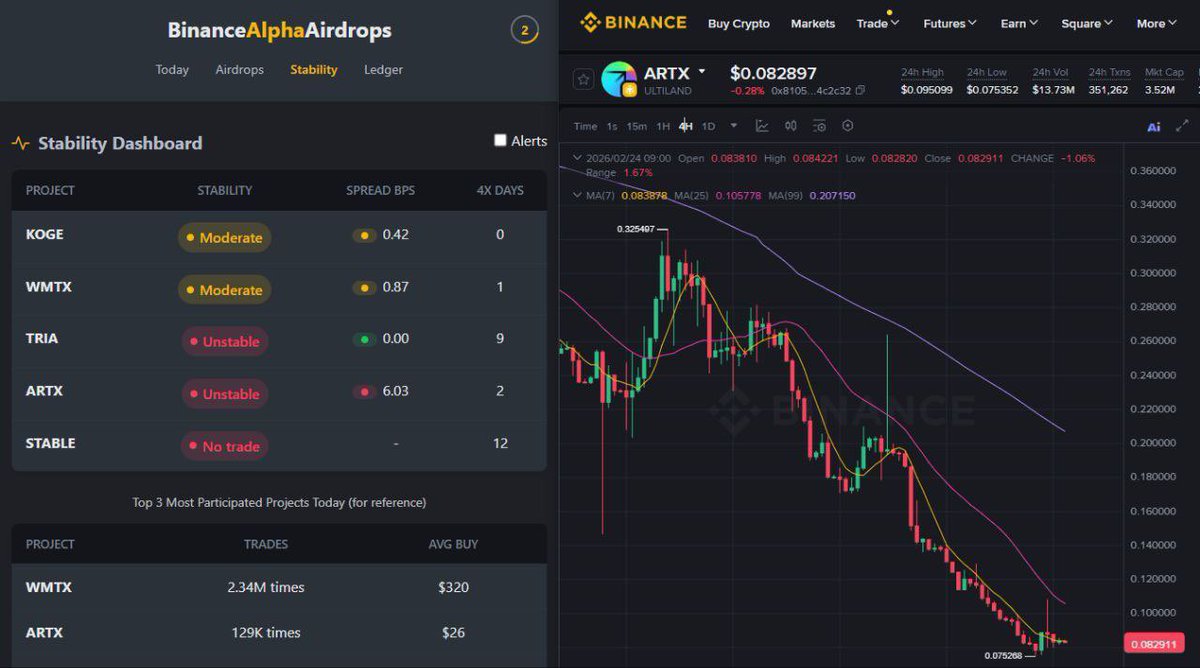Select the 4H chart interval
The image size is (1200, 668).
(x=686, y=126)
